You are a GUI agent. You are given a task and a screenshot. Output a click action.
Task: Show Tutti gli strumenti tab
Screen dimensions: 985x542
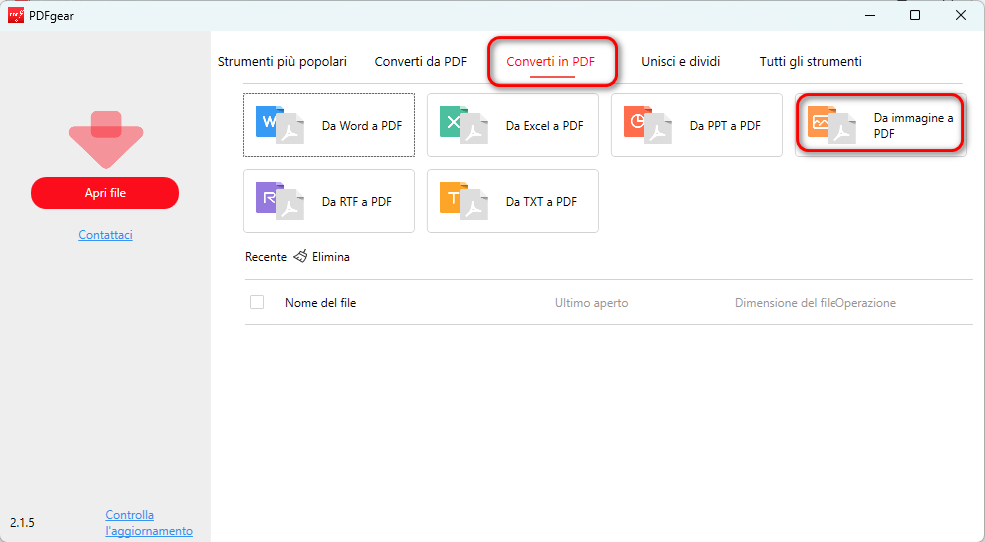(x=810, y=62)
